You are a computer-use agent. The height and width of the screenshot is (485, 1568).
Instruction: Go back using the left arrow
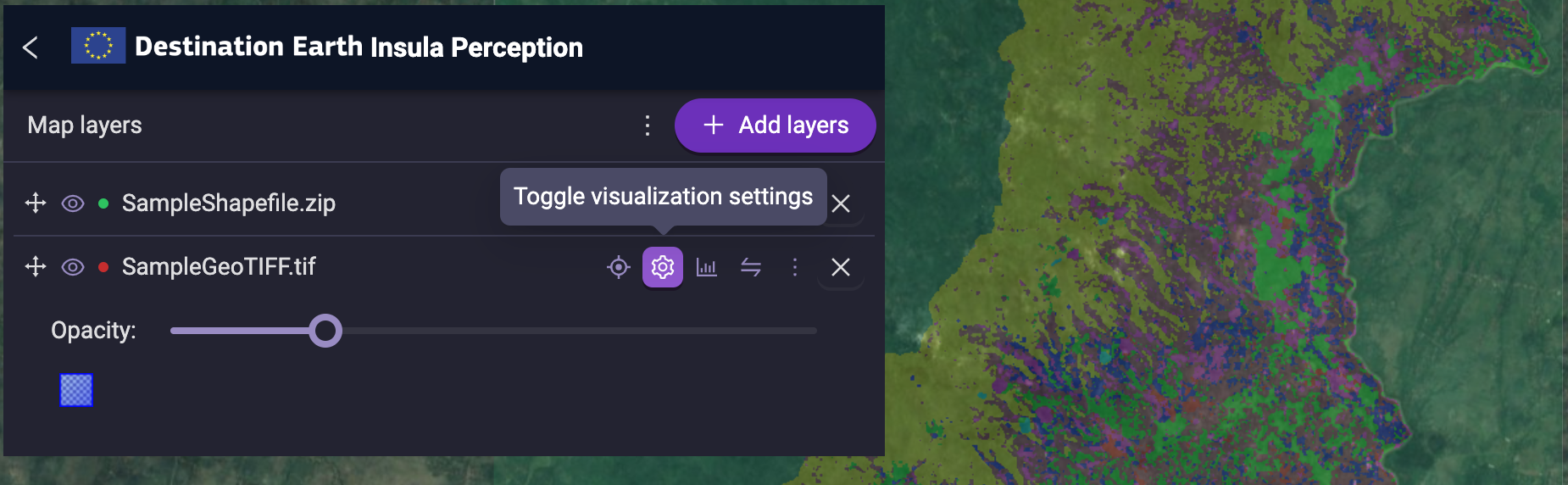click(x=31, y=47)
